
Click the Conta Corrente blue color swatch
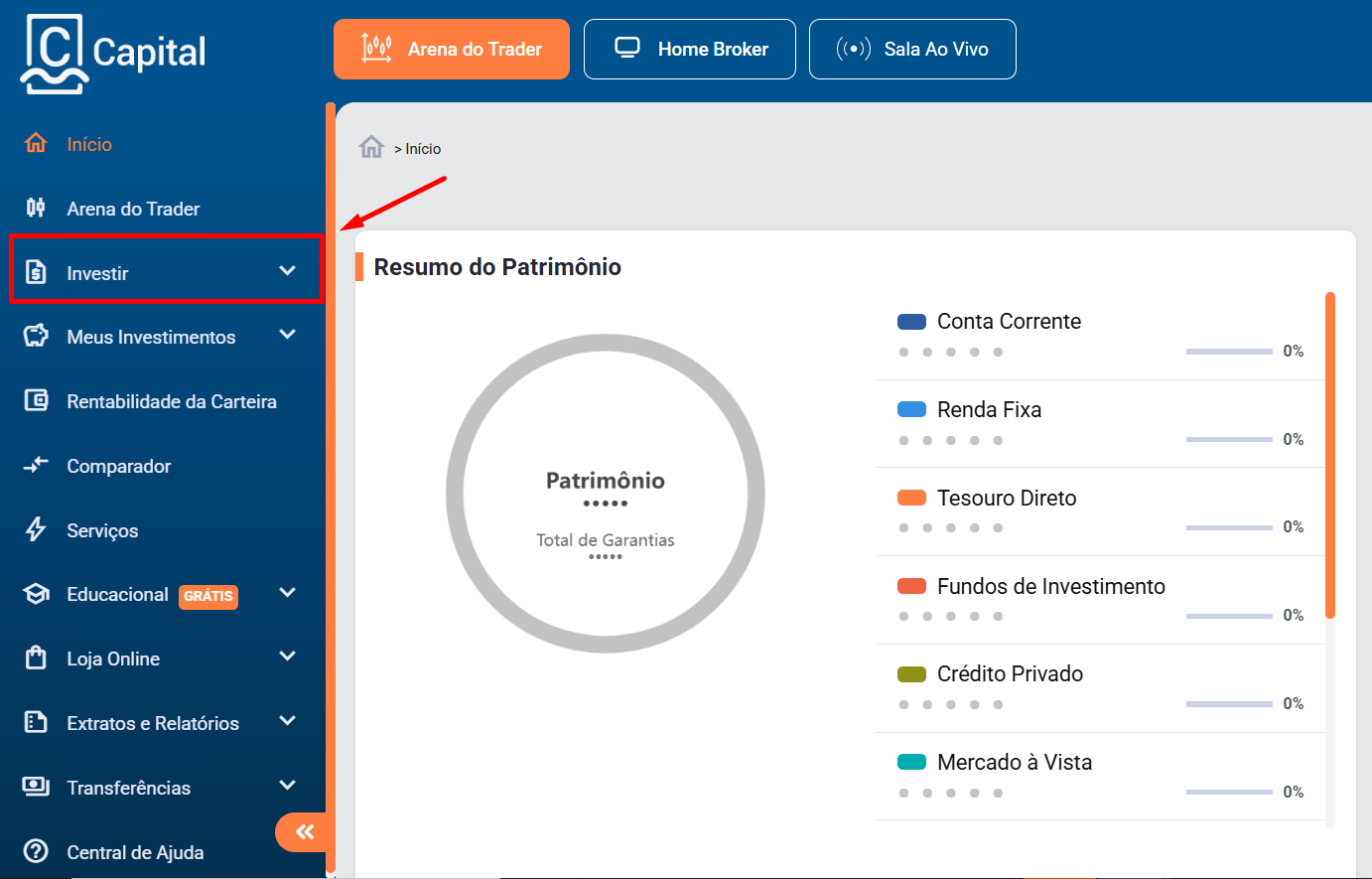911,322
